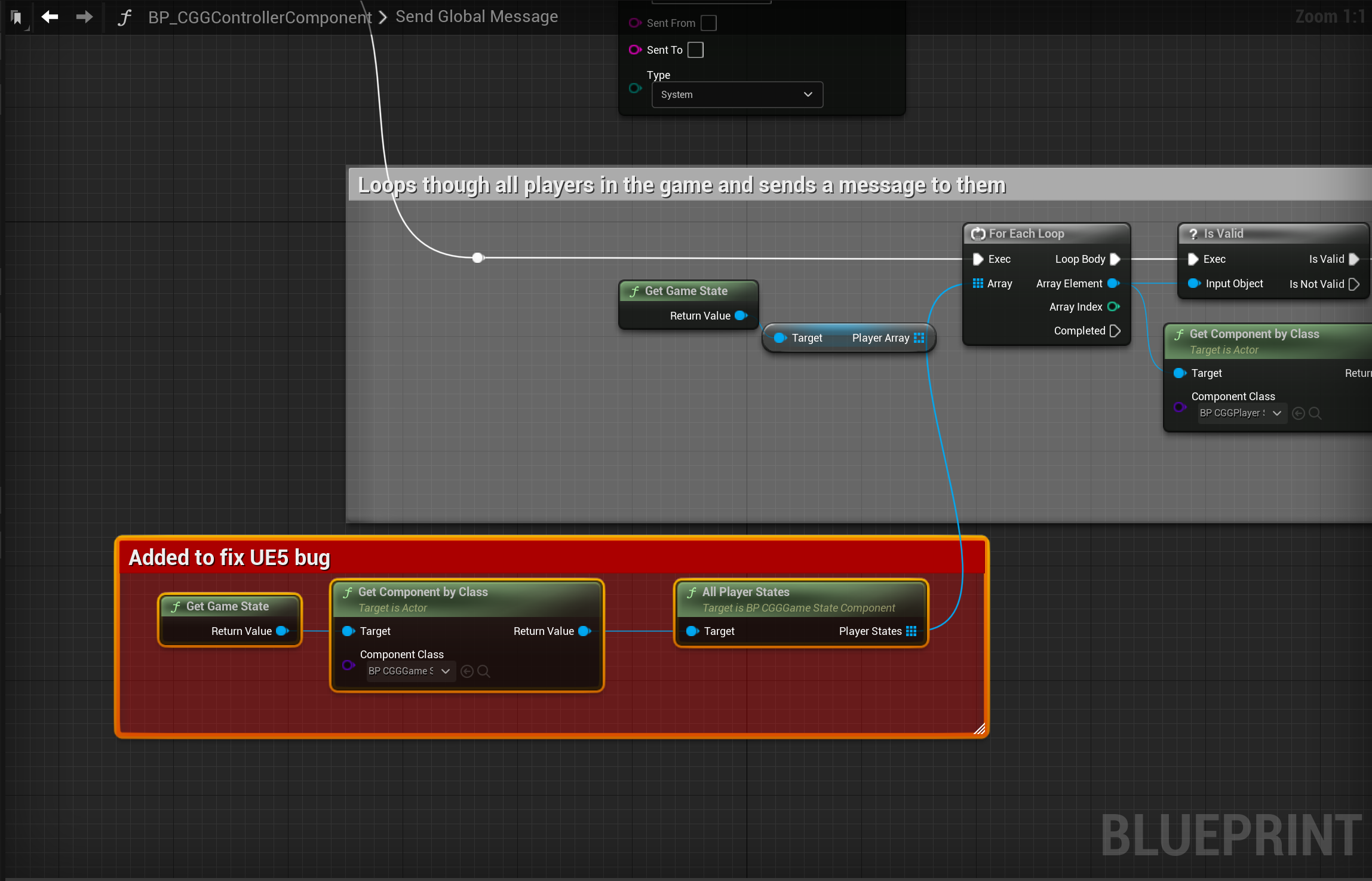
Task: Open BP_CGGControllerComponent breadcrumb
Action: coord(260,17)
